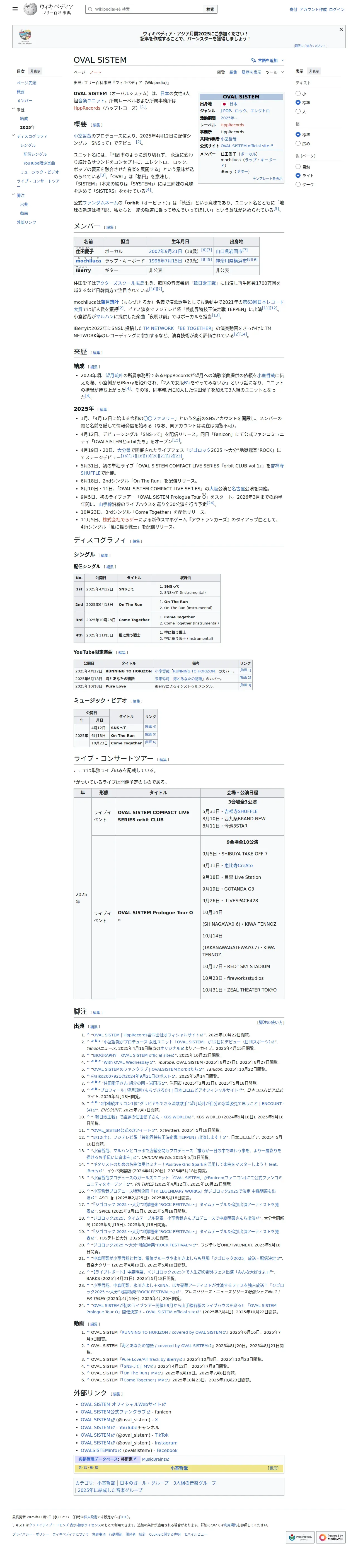Select light color mode ライト

tap(298, 175)
